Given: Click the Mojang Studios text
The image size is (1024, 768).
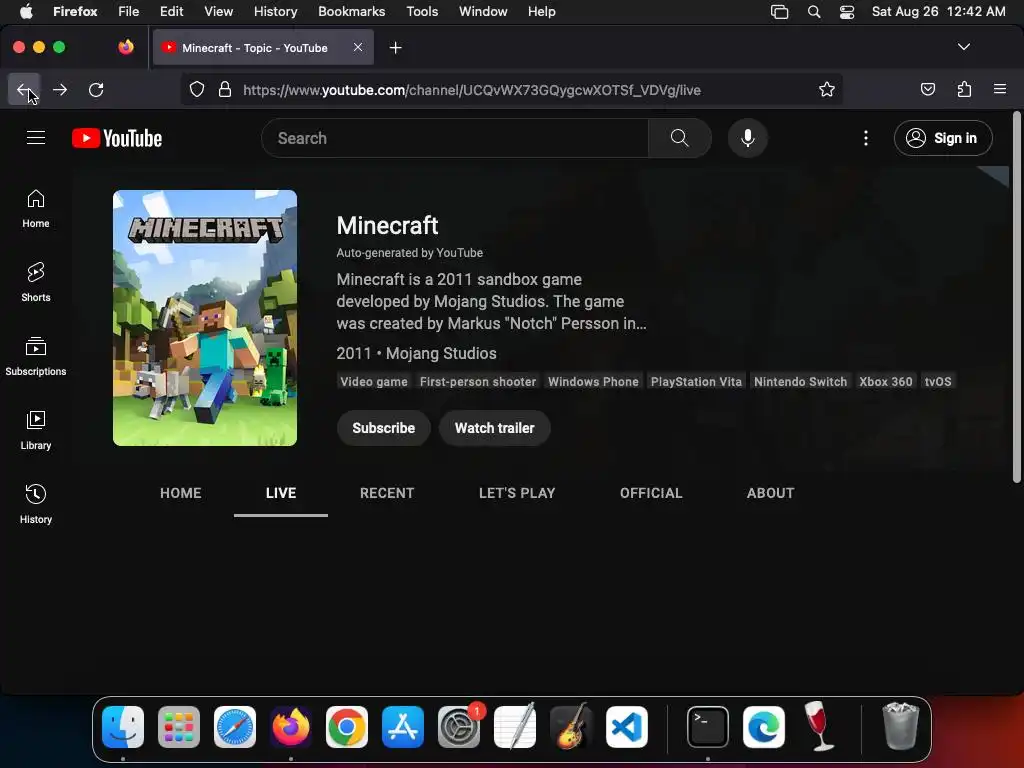Looking at the screenshot, I should point(441,353).
